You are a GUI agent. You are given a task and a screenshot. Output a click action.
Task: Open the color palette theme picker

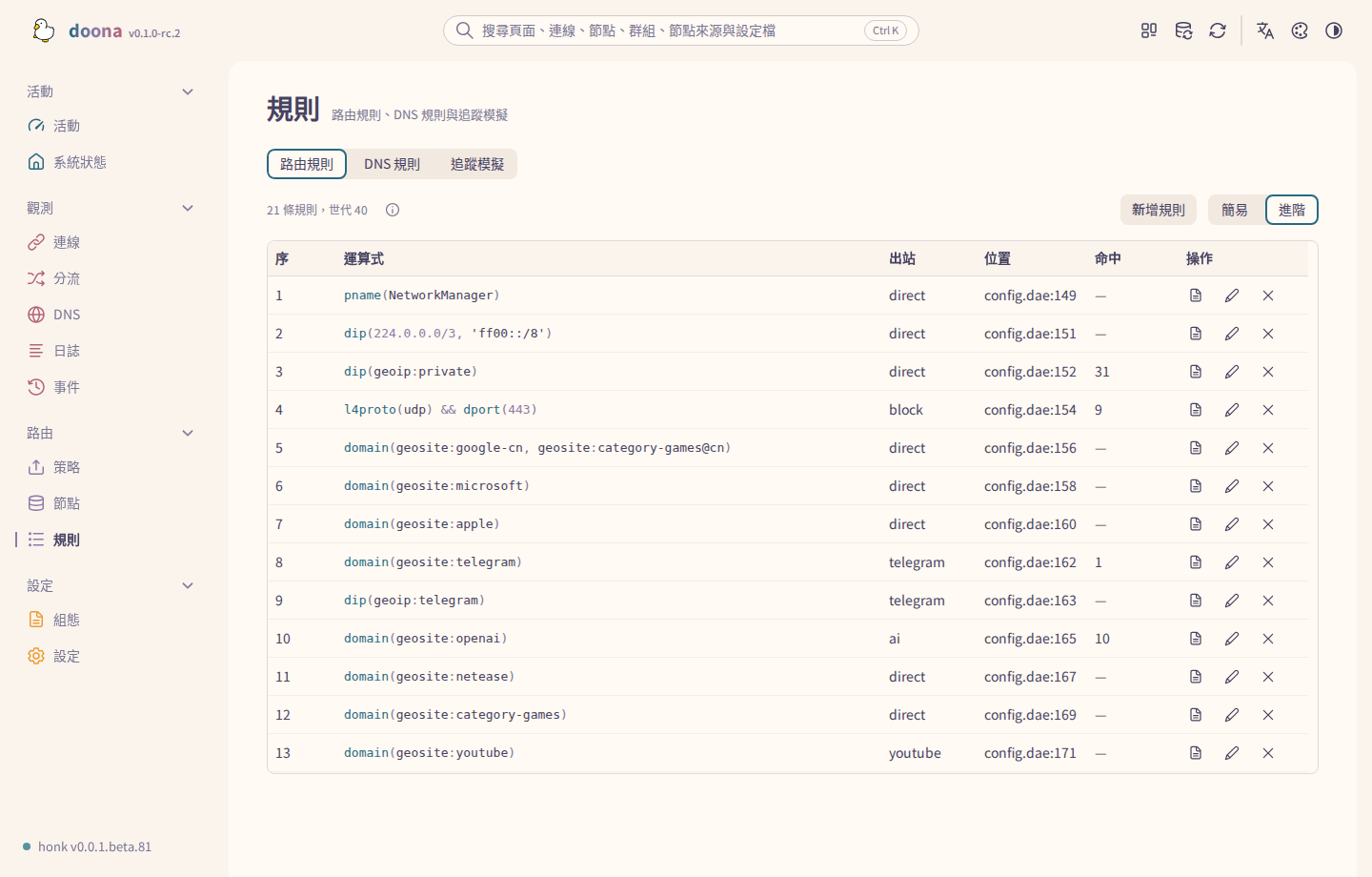(x=1300, y=31)
